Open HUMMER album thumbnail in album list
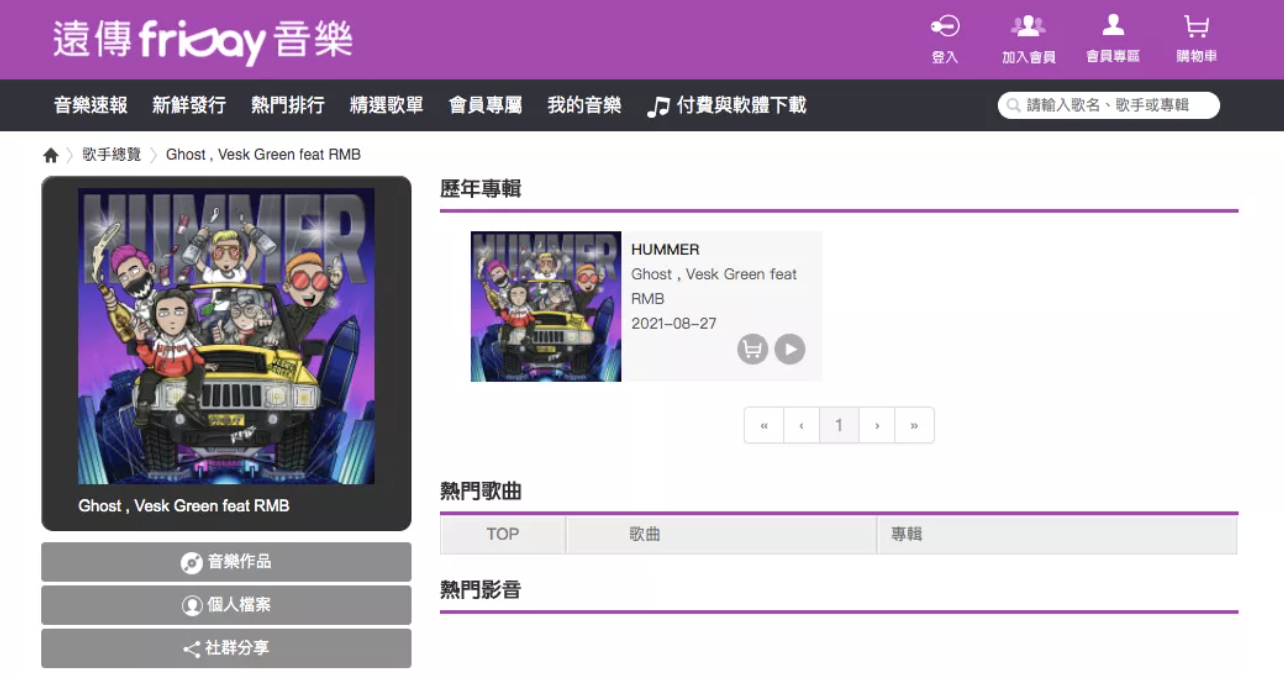The height and width of the screenshot is (674, 1284). click(x=546, y=306)
